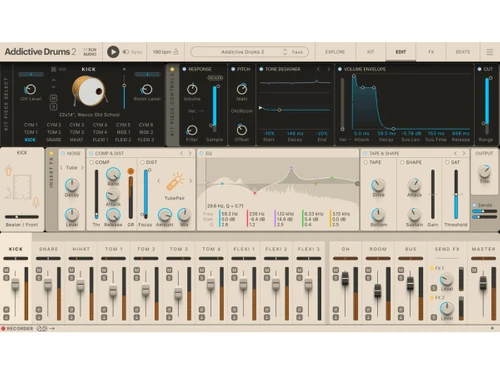Viewport: 500px width, 375px height.
Task: Save the current preset
Action: click(x=297, y=52)
